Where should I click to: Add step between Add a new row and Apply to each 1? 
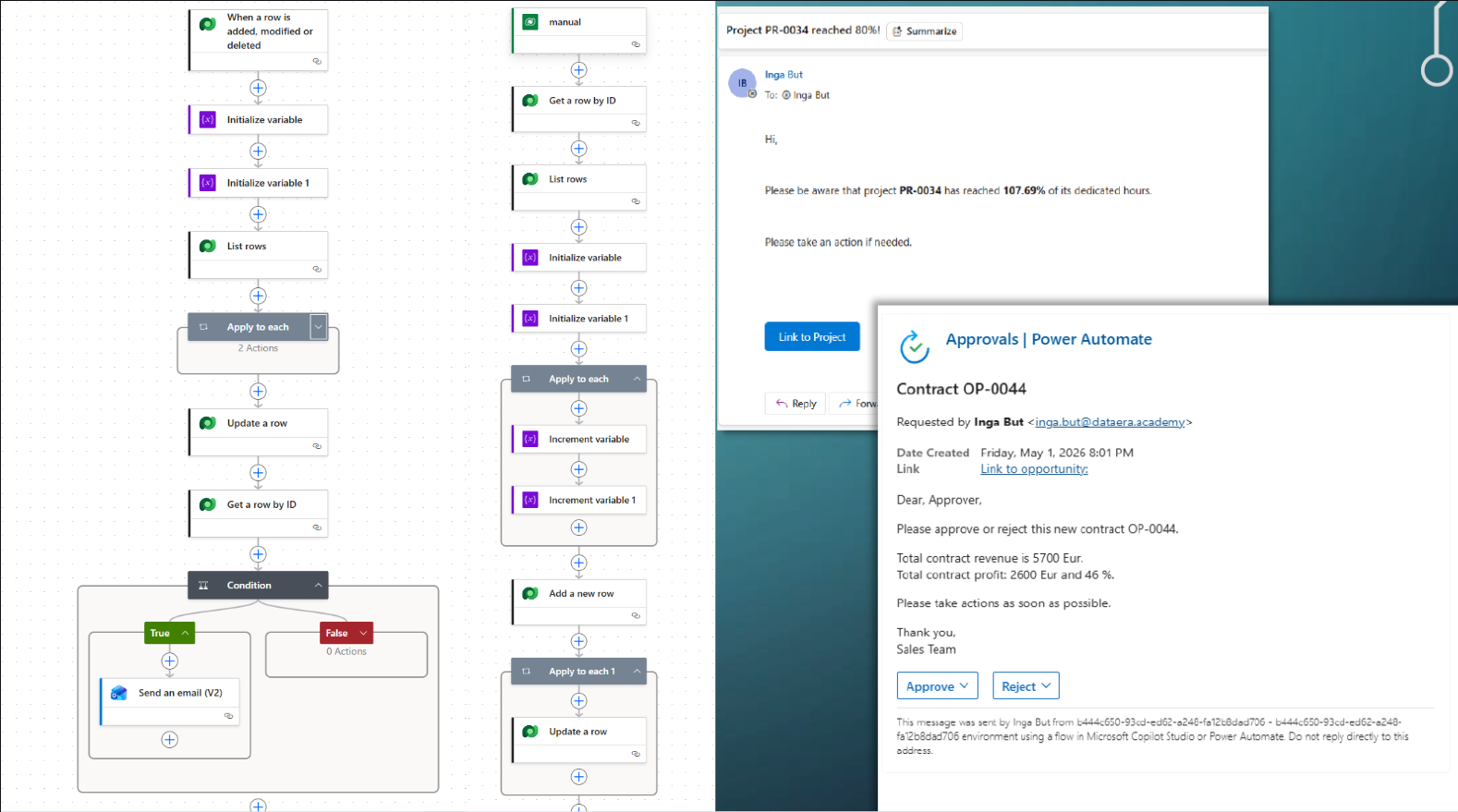tap(578, 641)
